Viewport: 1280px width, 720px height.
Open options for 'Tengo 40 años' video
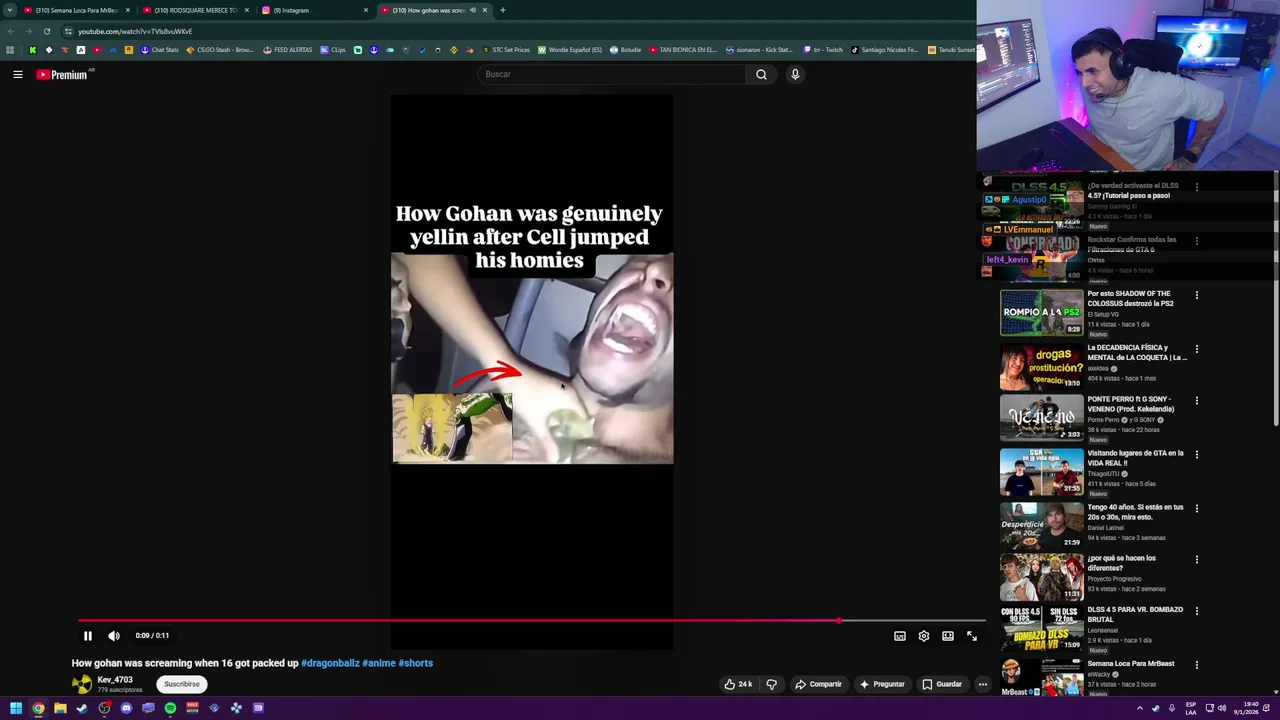(1196, 508)
